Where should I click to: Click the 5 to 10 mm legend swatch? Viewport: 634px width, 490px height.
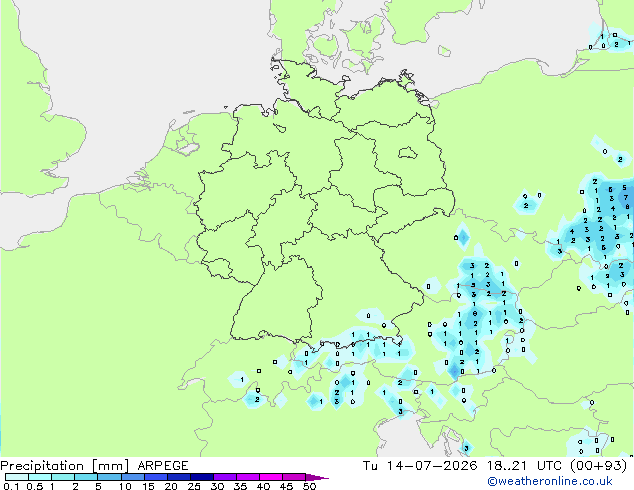tap(109, 477)
